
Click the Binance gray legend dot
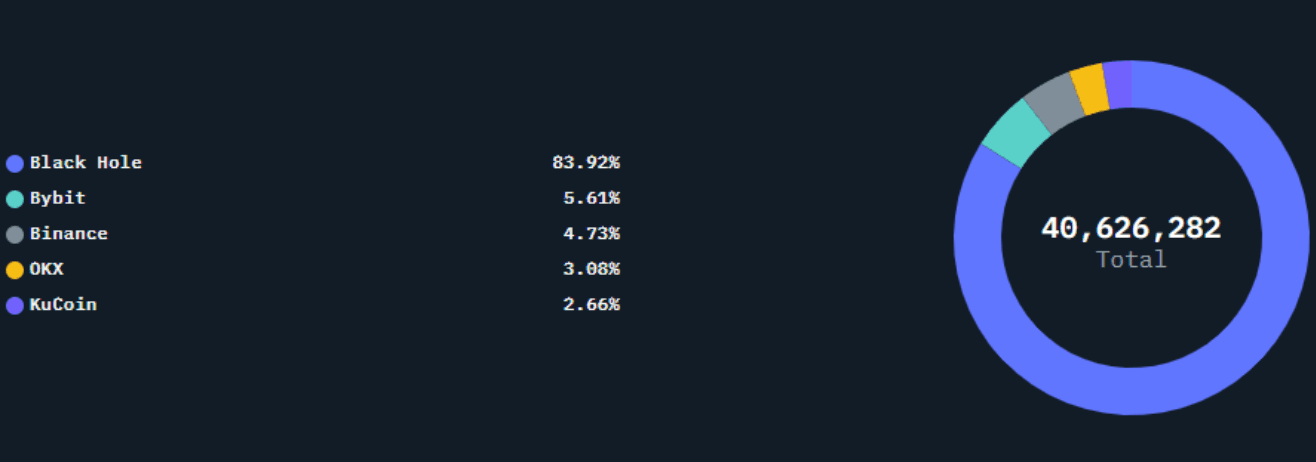coord(15,234)
